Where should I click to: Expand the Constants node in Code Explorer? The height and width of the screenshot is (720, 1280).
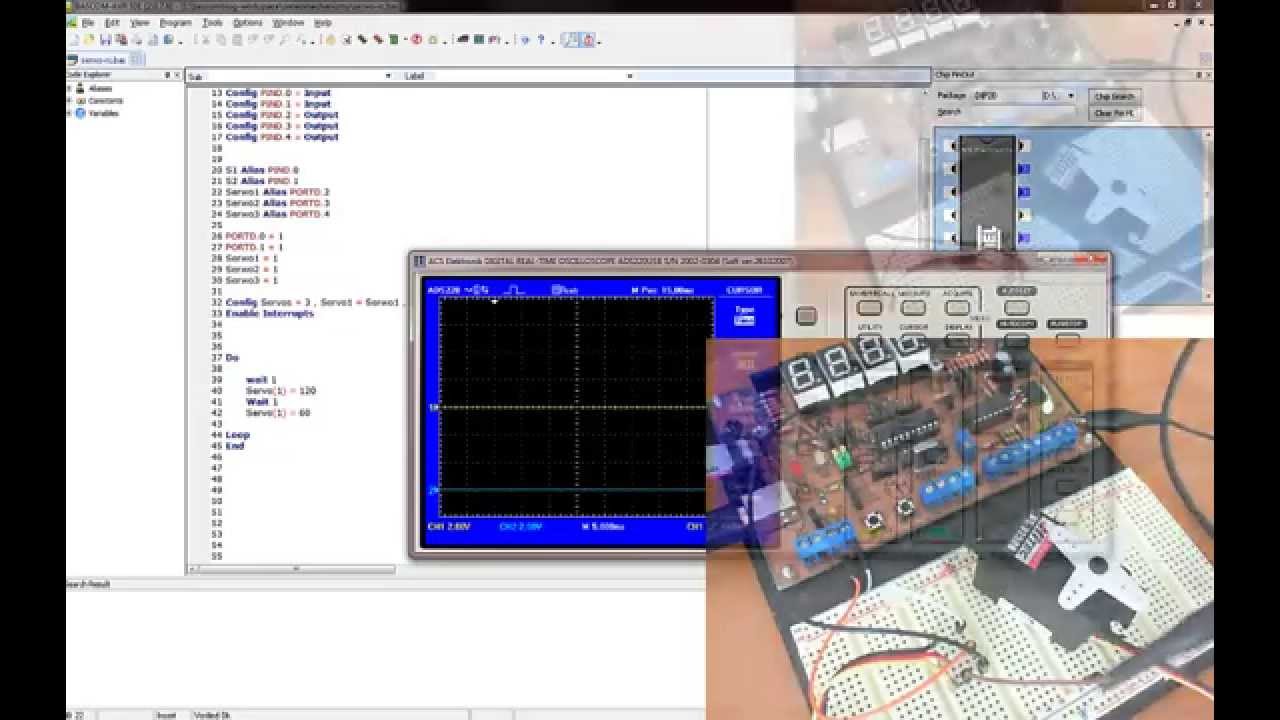[x=69, y=101]
